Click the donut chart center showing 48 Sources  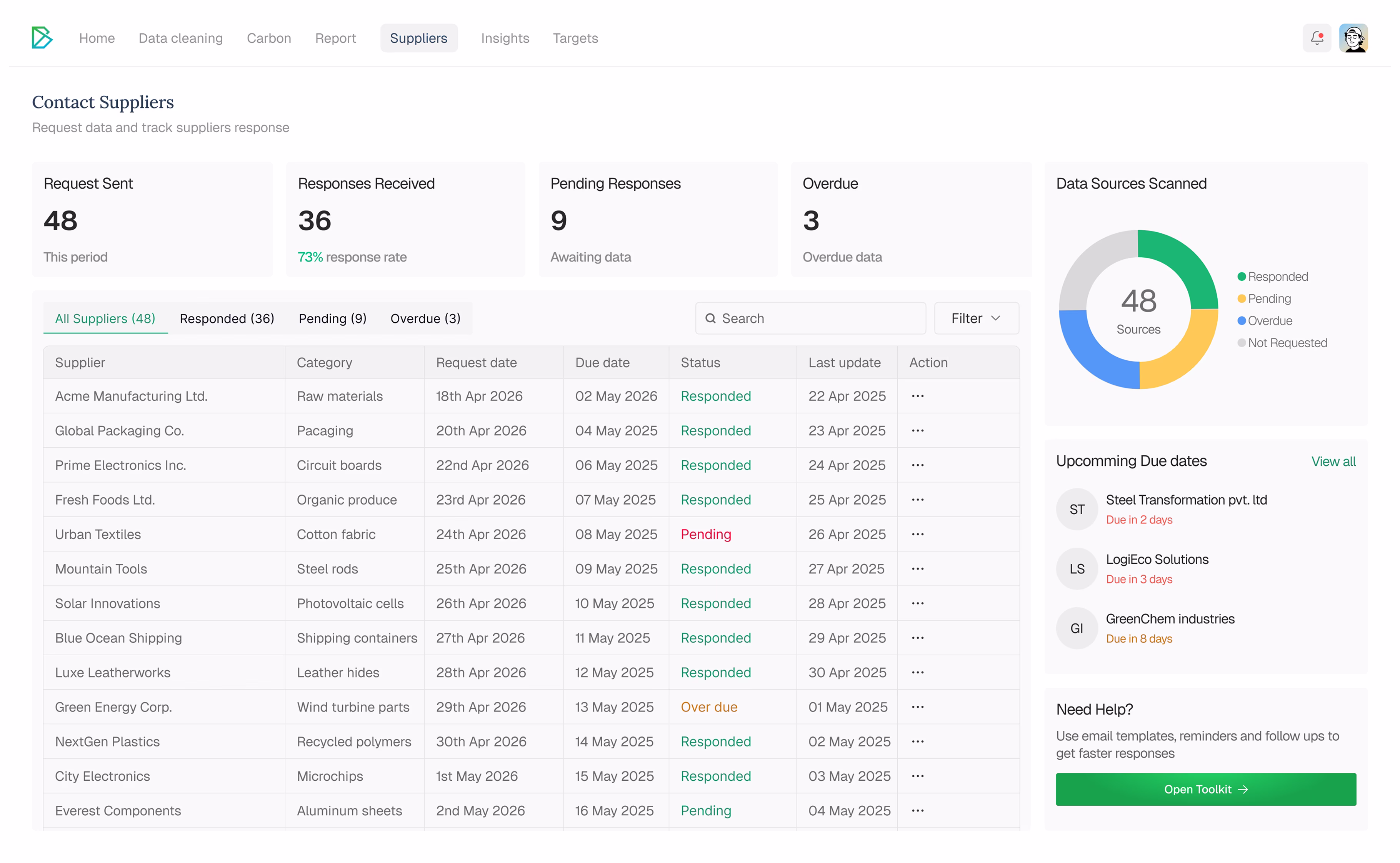point(1138,310)
